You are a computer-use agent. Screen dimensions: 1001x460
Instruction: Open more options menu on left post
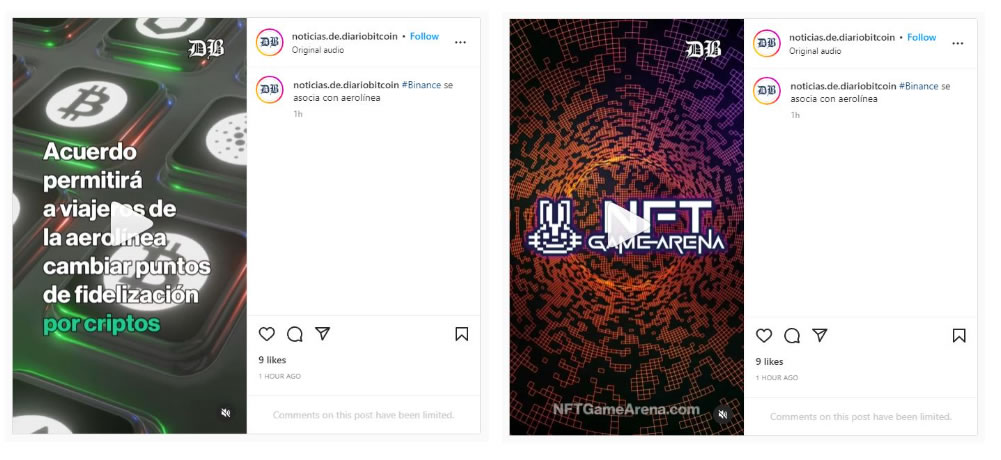(460, 42)
